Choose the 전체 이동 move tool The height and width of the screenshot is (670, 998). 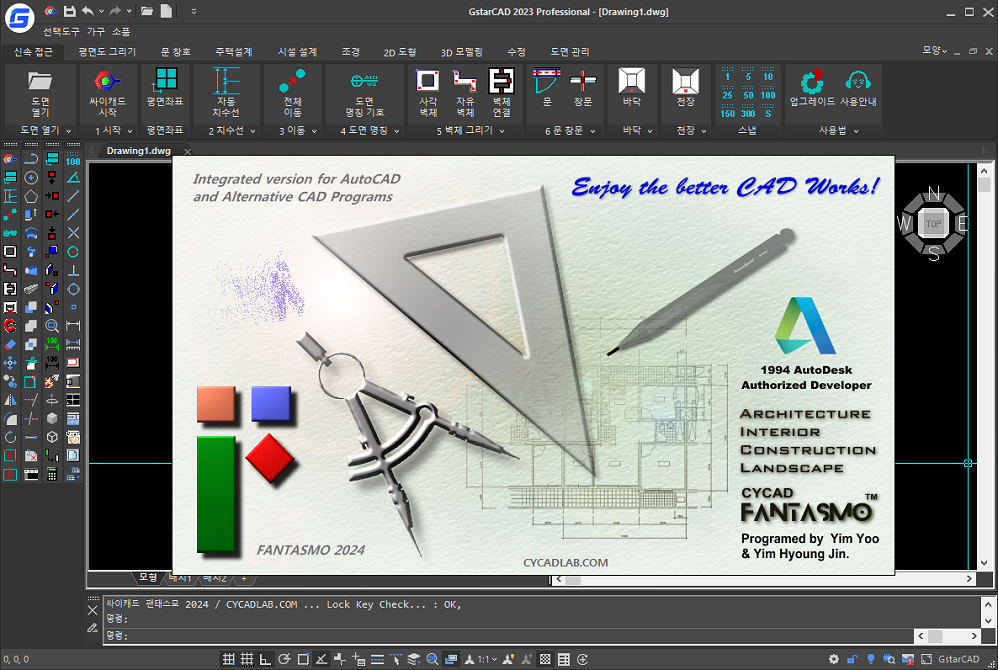coord(292,81)
